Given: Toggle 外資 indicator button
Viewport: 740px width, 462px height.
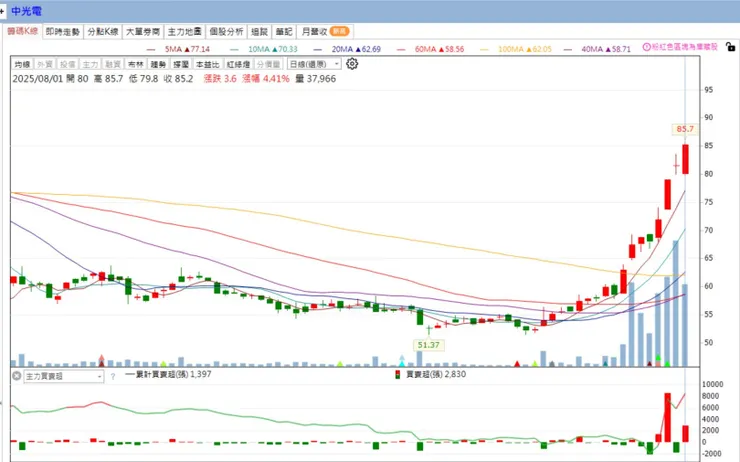Looking at the screenshot, I should pyautogui.click(x=45, y=64).
